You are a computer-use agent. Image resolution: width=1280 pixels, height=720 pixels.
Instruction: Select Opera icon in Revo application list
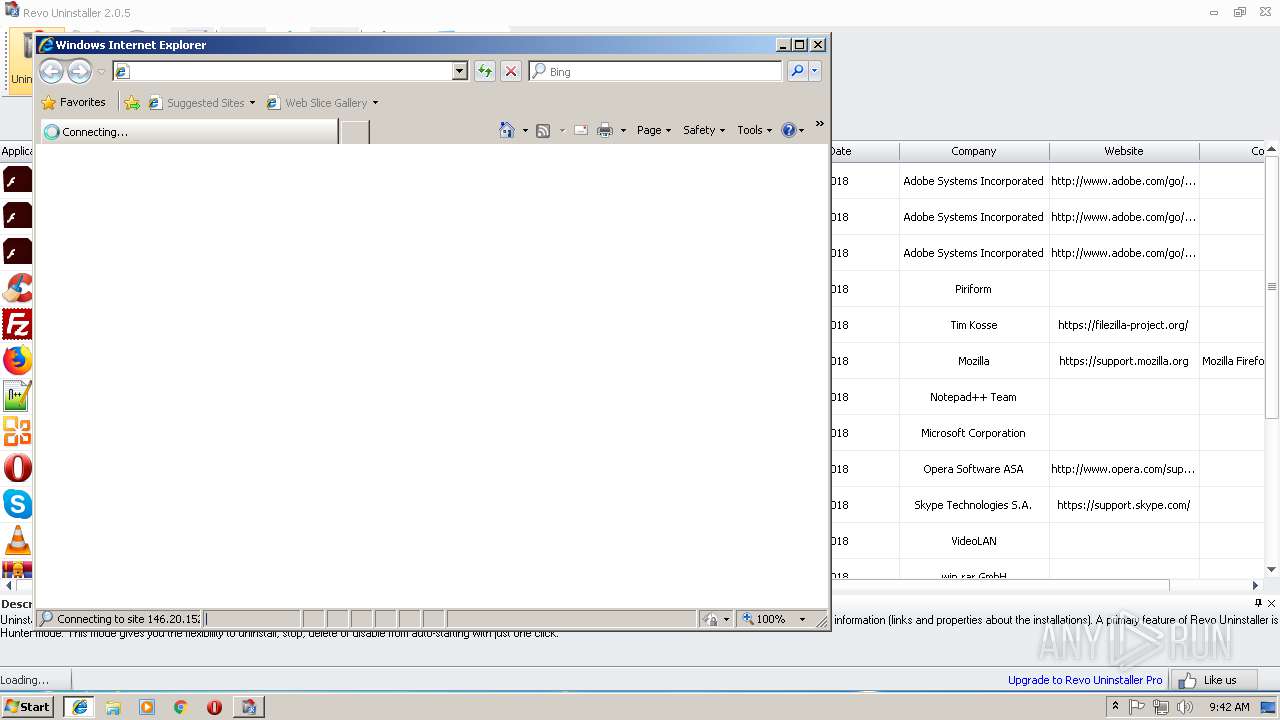pyautogui.click(x=17, y=468)
